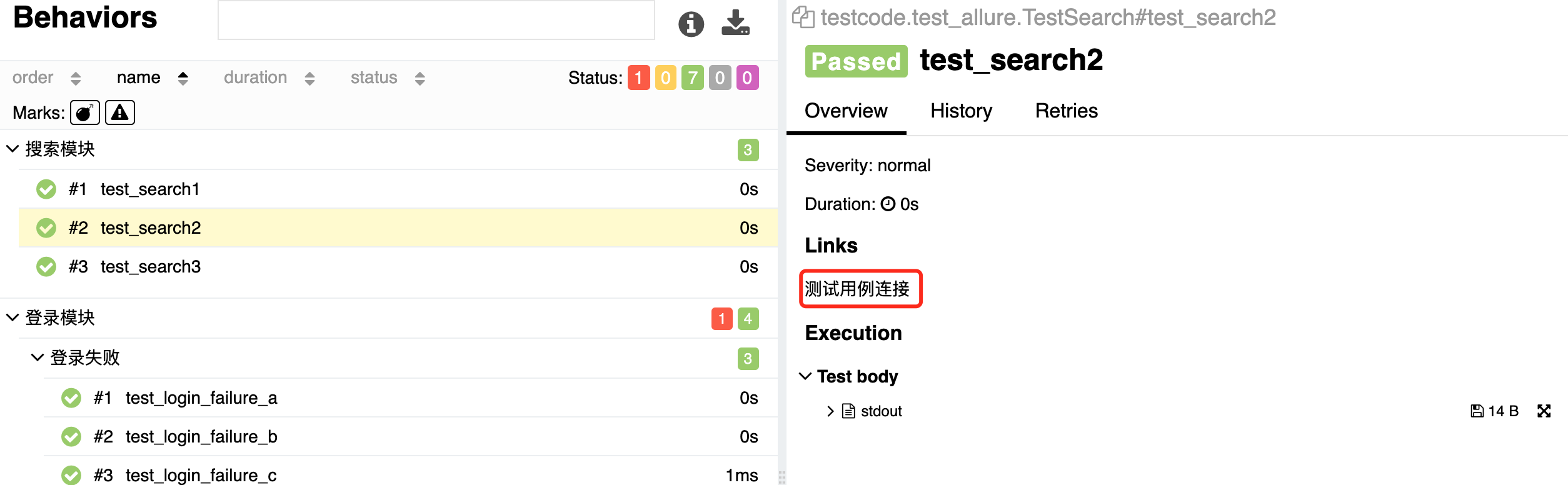Toggle the green passed status filter

point(692,77)
